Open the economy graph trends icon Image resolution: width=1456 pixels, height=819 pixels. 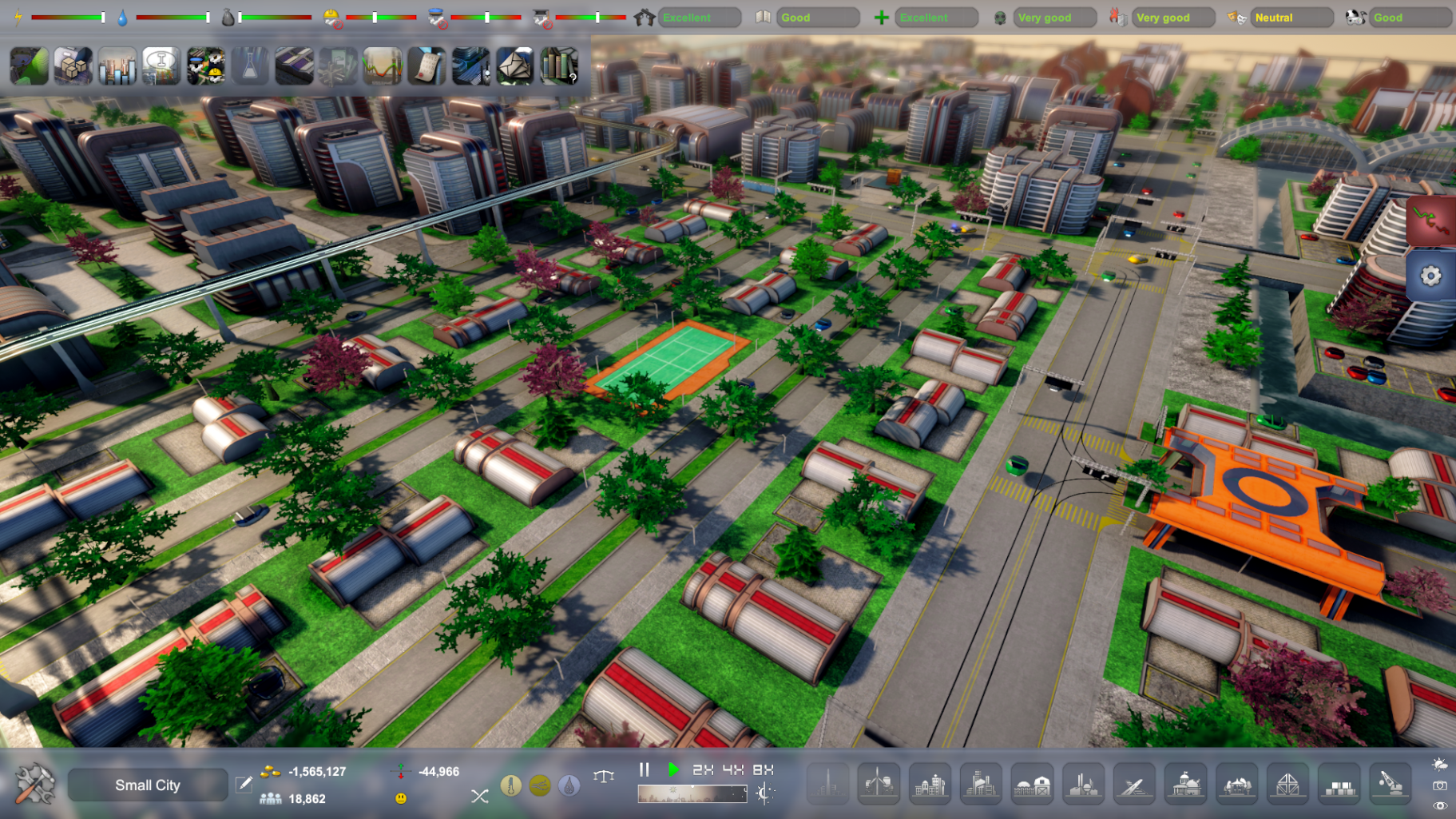tap(383, 66)
